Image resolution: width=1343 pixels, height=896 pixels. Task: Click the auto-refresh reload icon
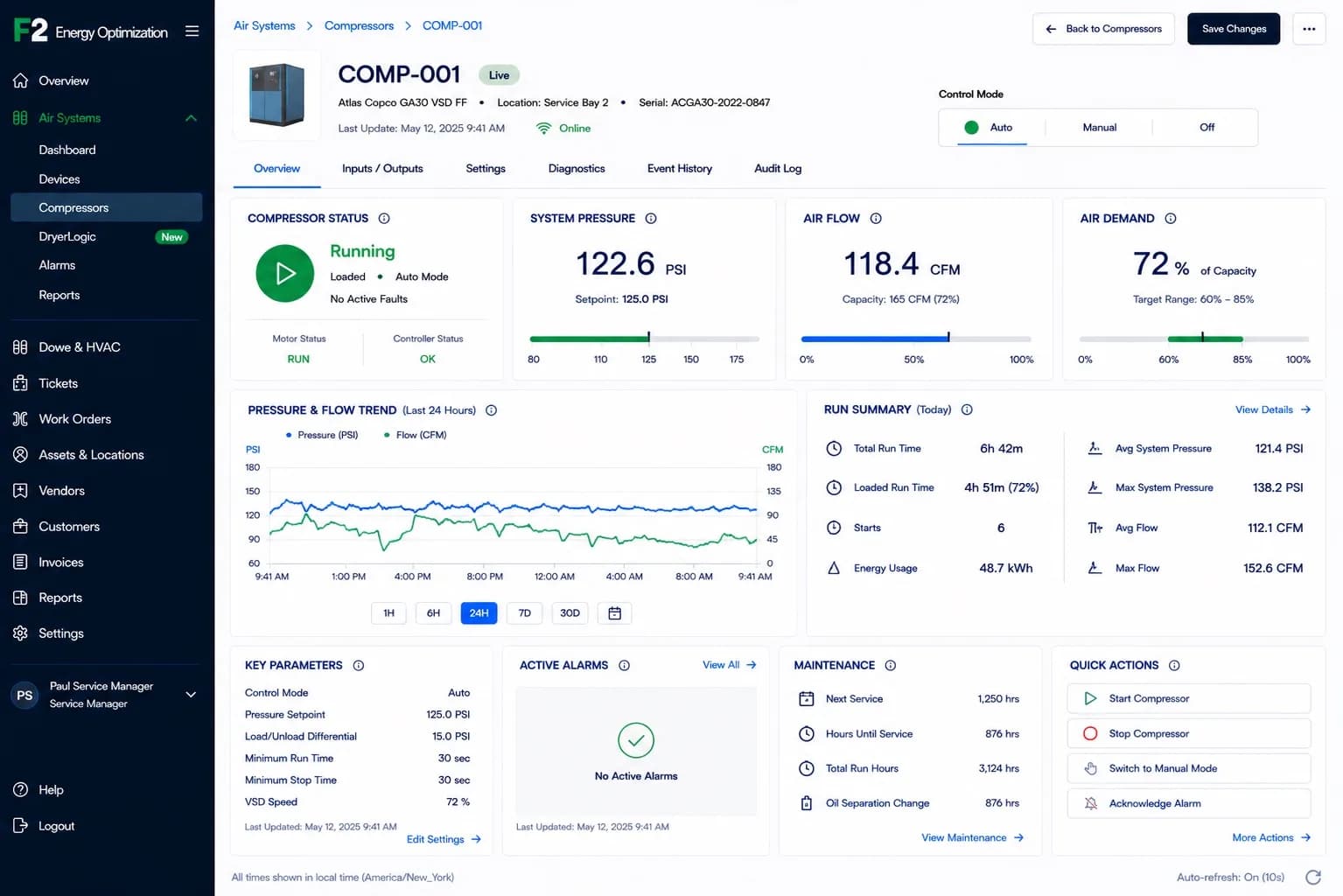point(1312,877)
